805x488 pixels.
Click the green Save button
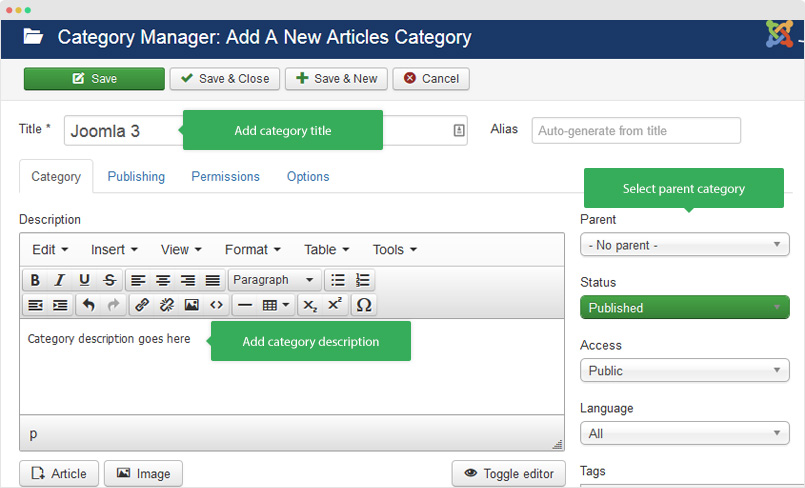click(94, 79)
